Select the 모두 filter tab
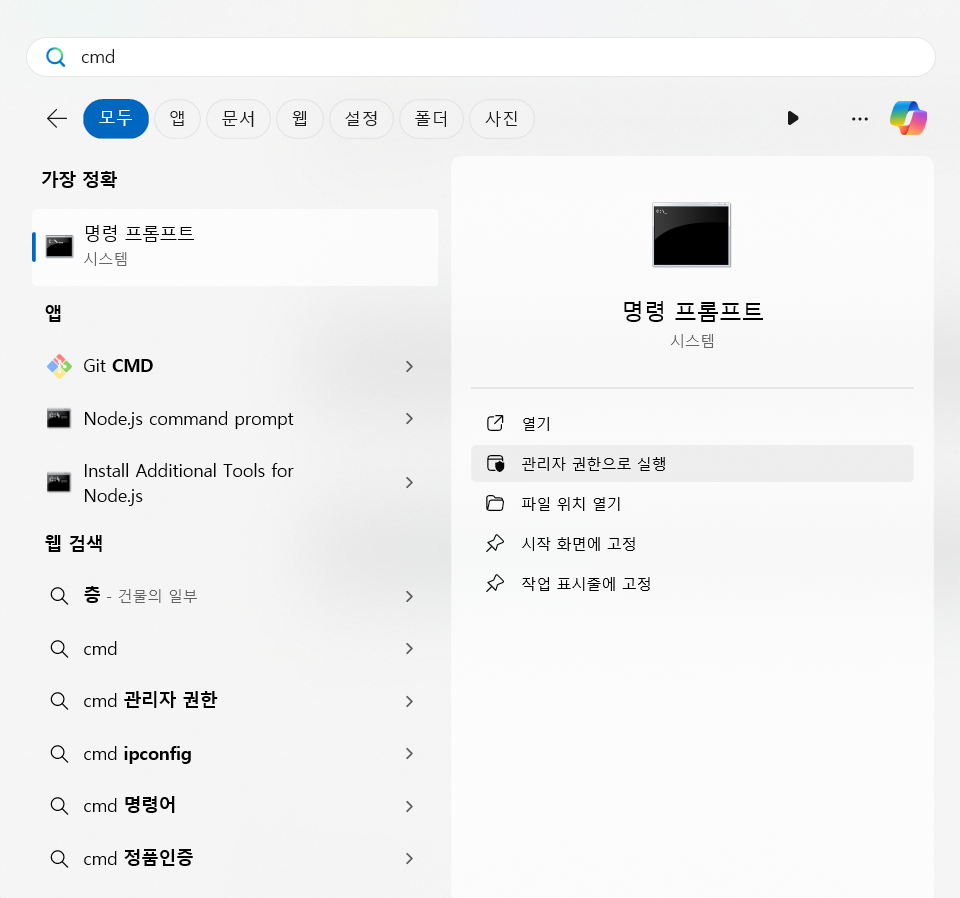960x898 pixels. tap(116, 118)
